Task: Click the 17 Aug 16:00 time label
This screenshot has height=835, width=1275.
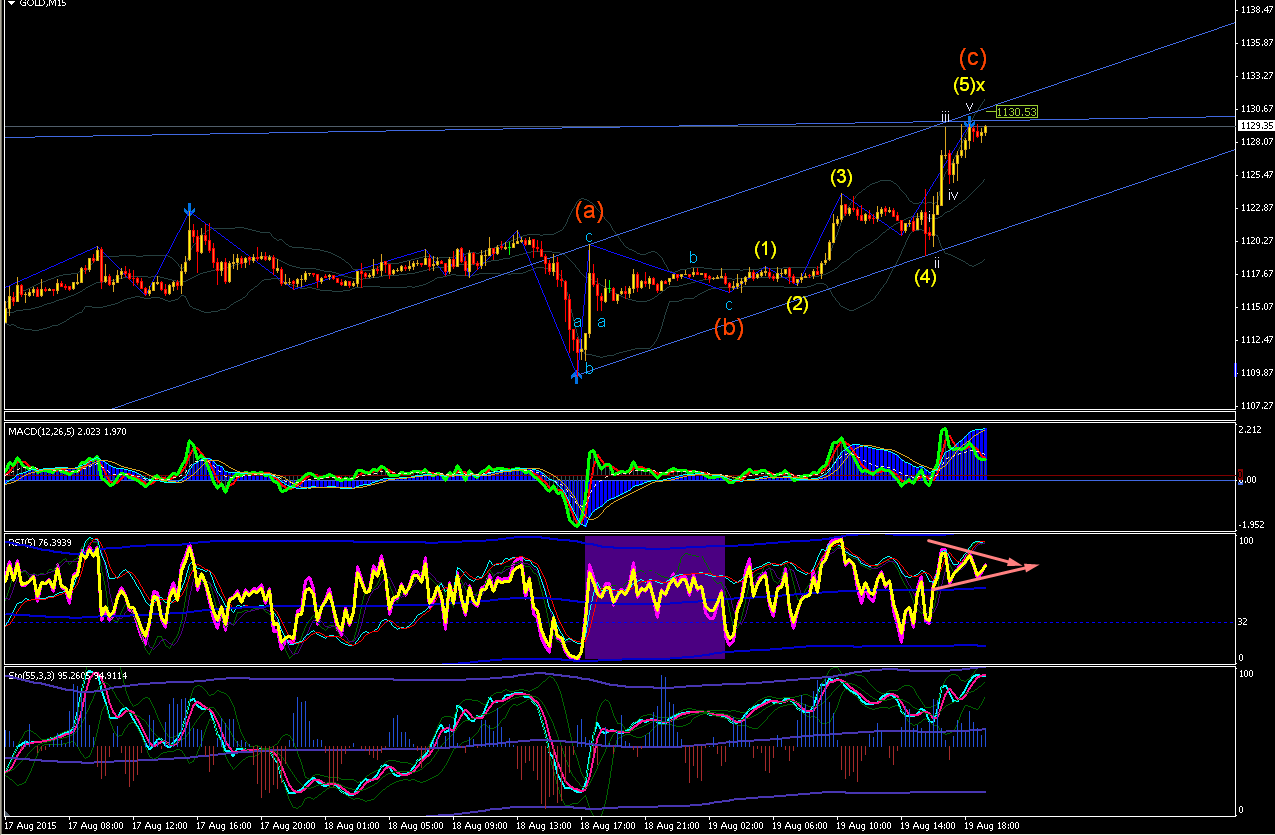Action: (x=224, y=826)
